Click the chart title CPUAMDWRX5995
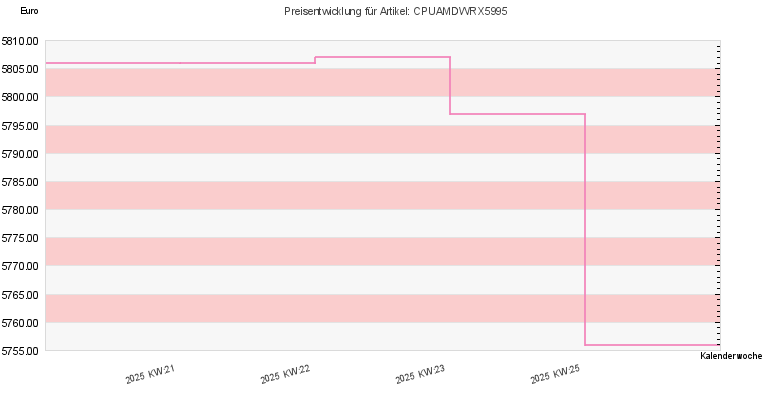Screen dimensions: 770x400 click(x=395, y=11)
